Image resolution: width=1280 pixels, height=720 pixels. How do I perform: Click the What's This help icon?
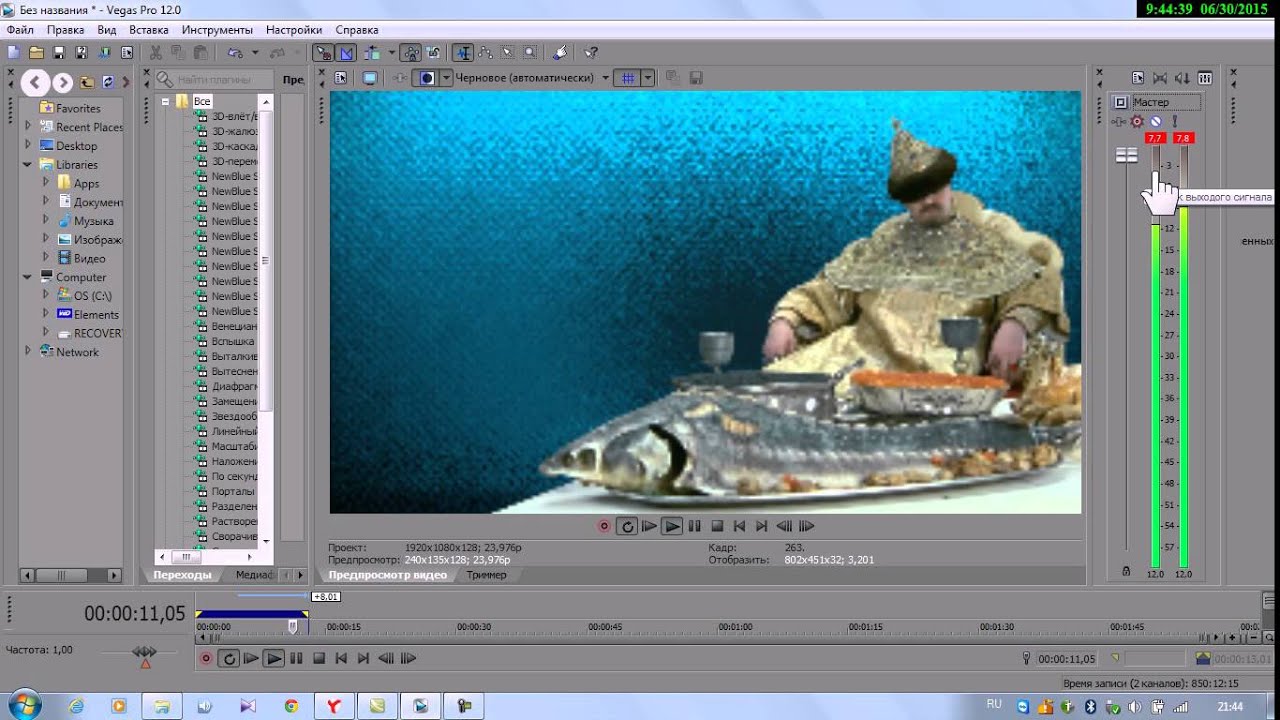point(591,52)
